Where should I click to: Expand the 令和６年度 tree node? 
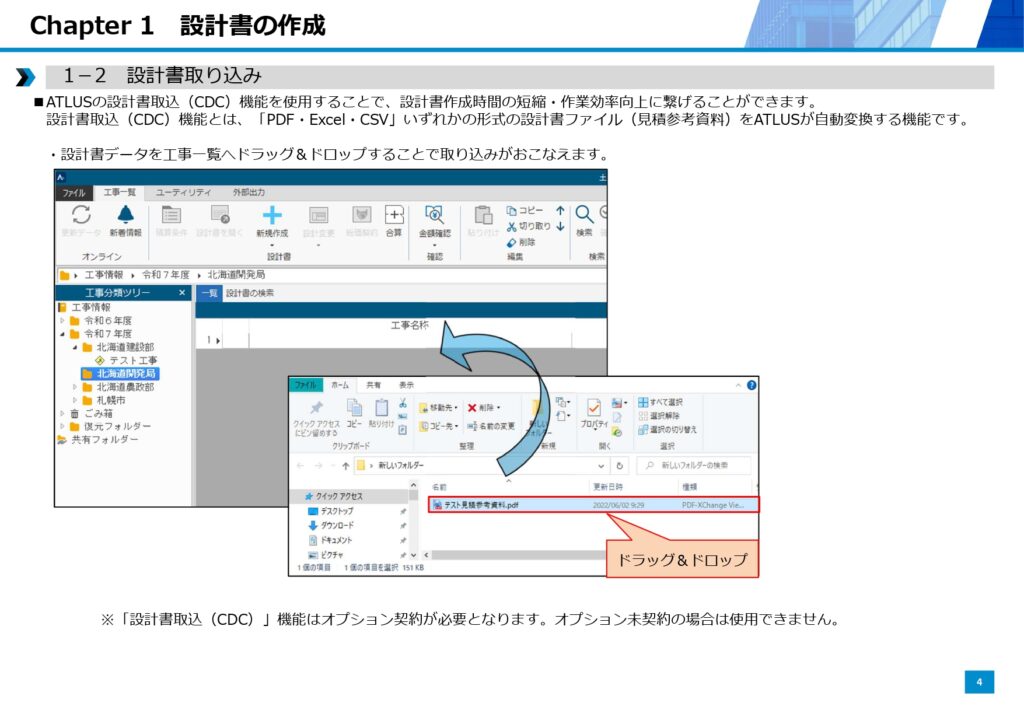(x=62, y=321)
